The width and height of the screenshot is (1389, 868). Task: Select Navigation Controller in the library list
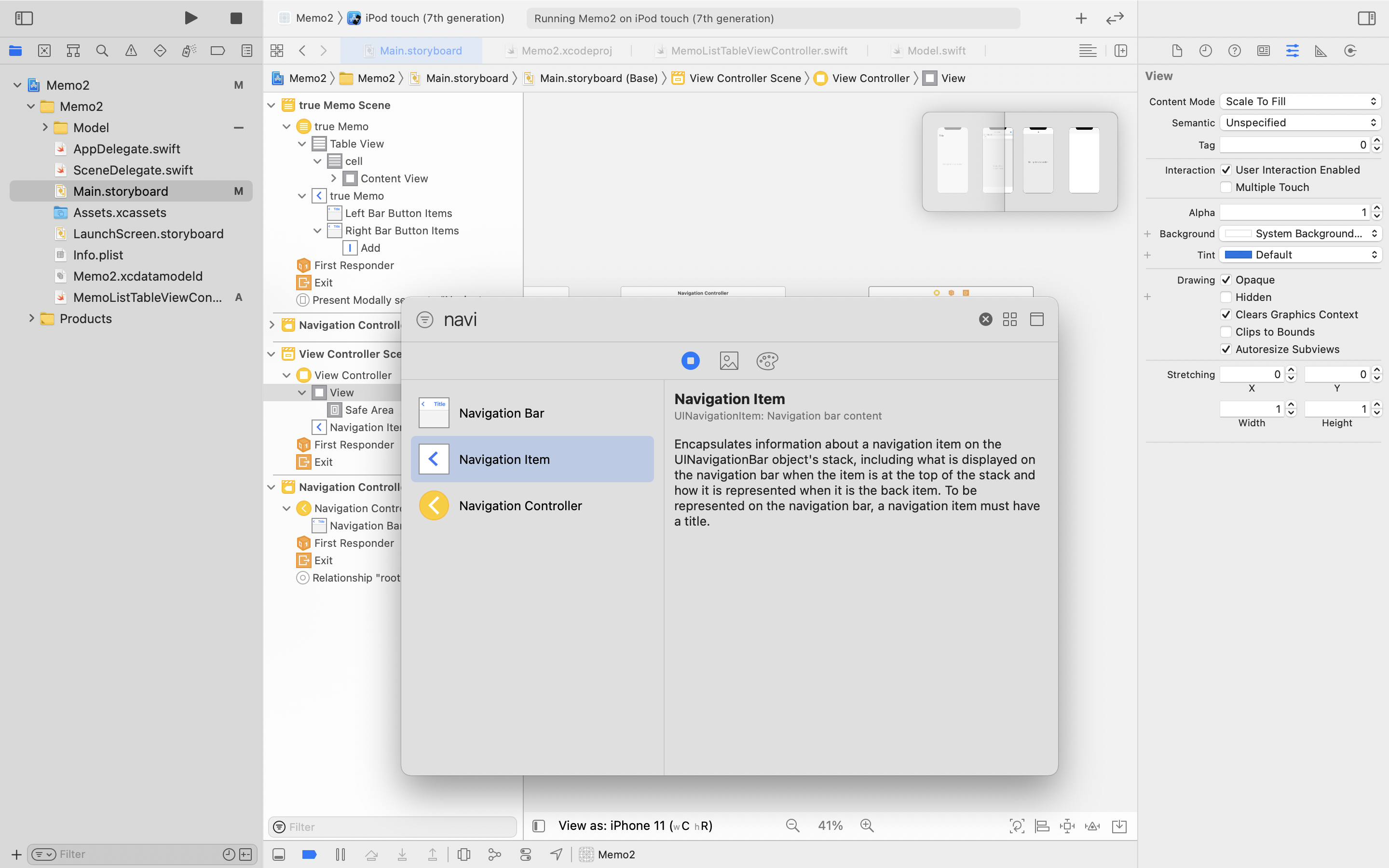pyautogui.click(x=519, y=505)
